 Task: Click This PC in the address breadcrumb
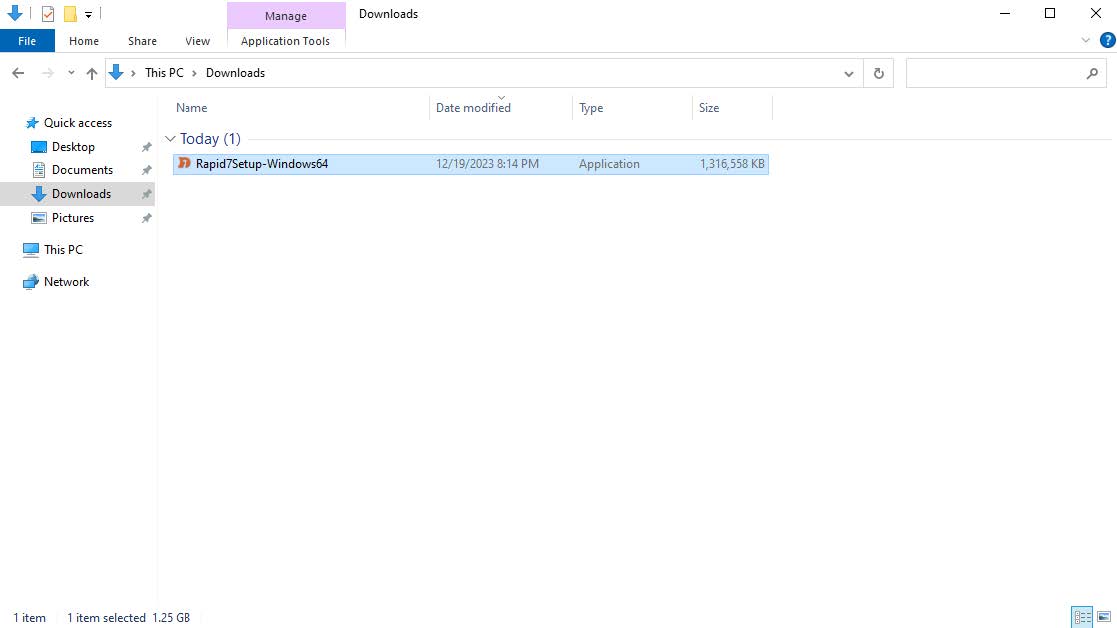(x=164, y=73)
